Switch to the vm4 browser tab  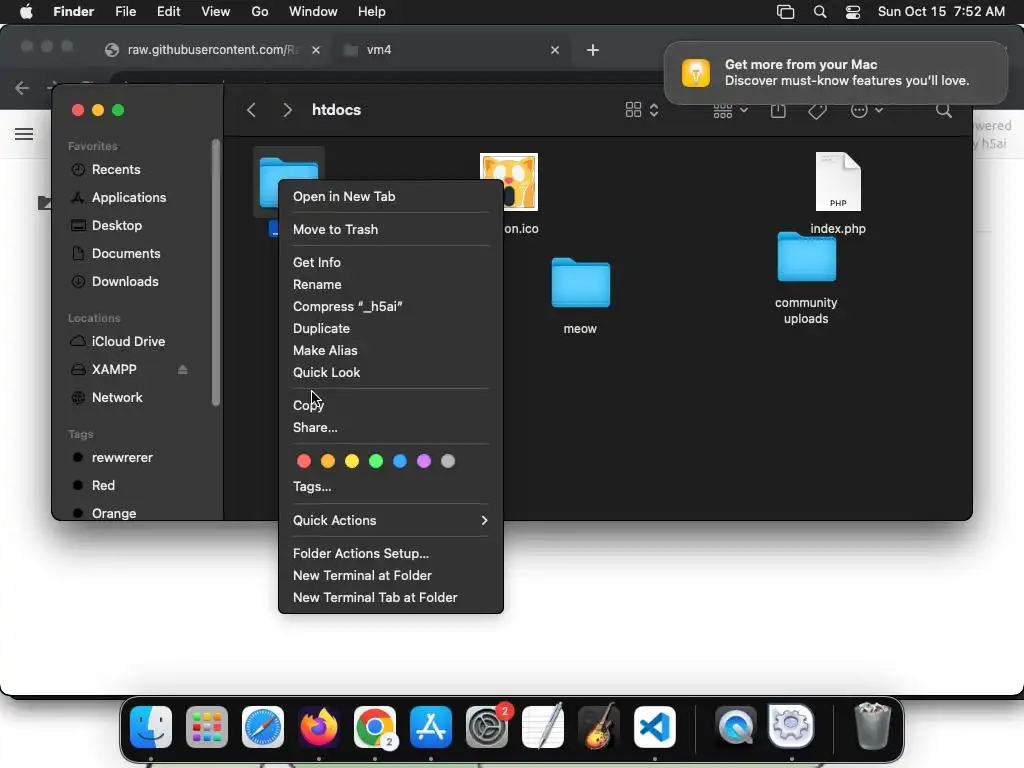[452, 50]
